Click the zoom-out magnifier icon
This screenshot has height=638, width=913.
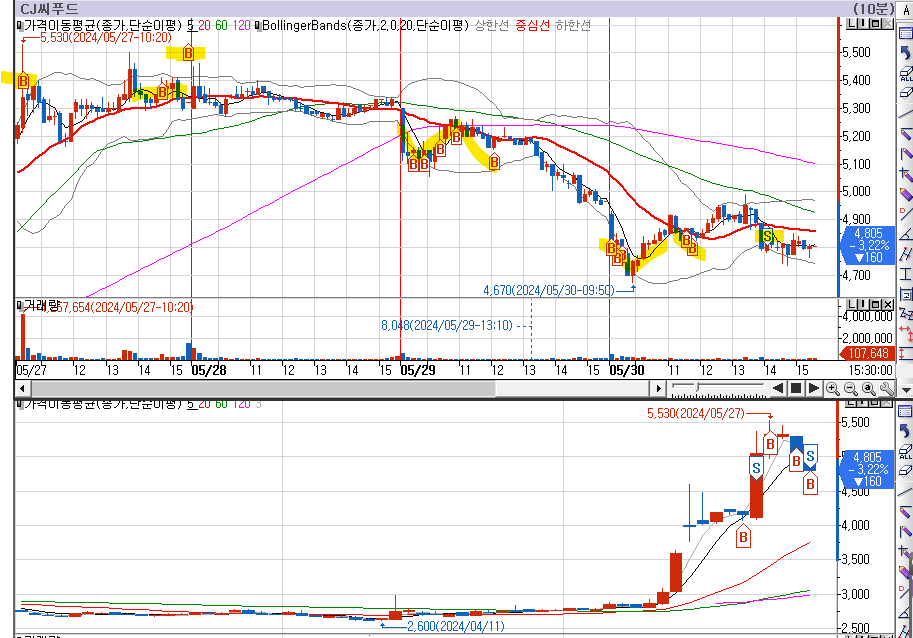pyautogui.click(x=851, y=389)
